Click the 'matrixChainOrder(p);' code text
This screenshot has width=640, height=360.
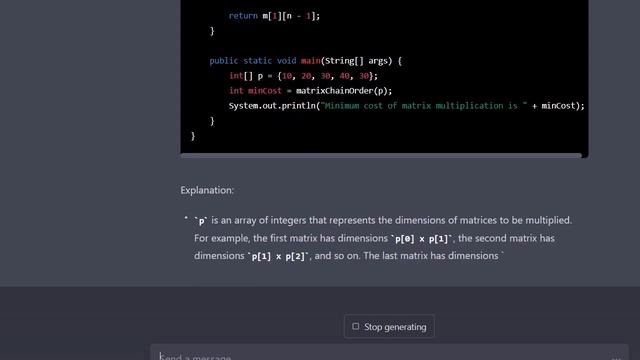344,91
